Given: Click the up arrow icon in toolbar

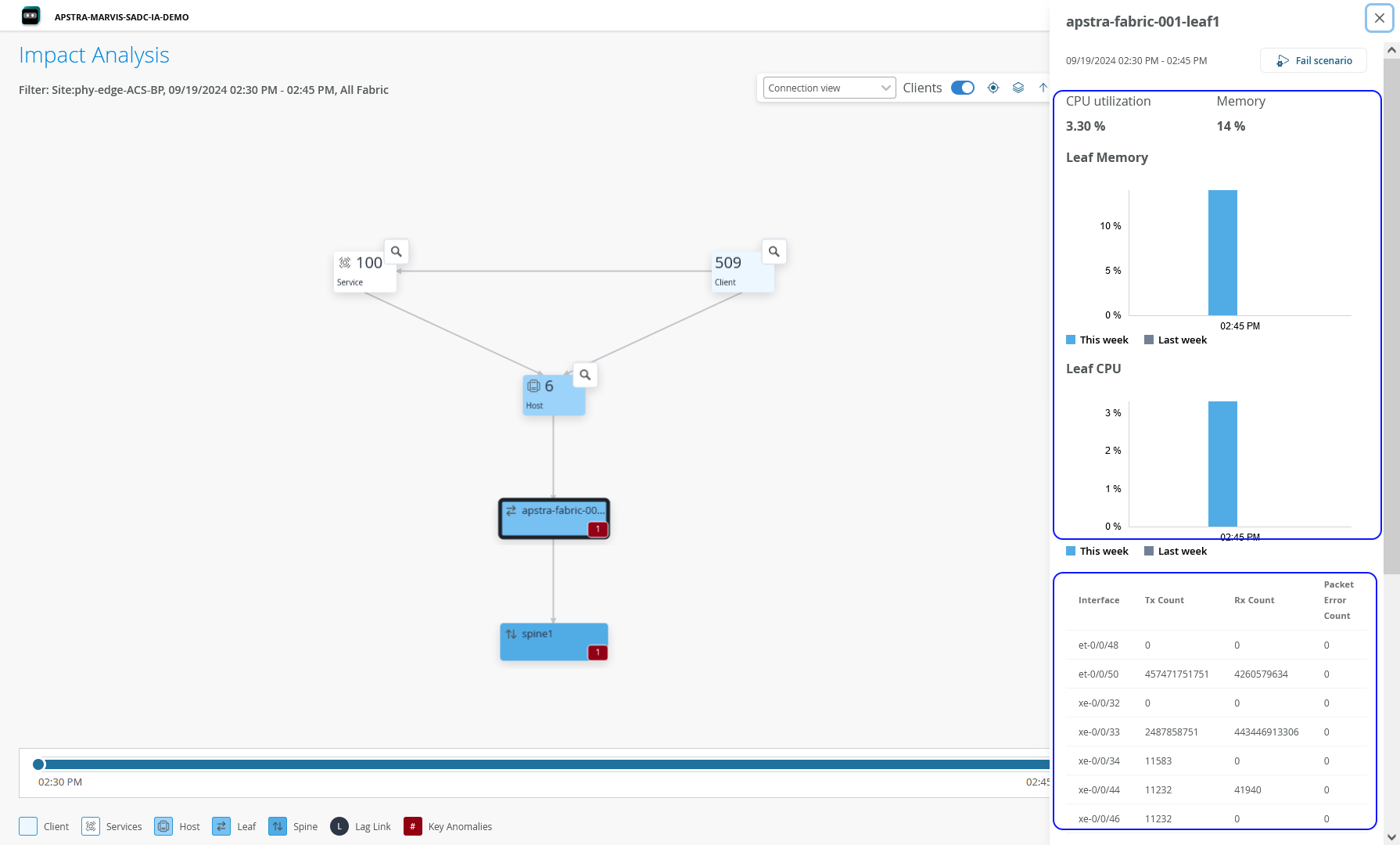Looking at the screenshot, I should coord(1043,88).
